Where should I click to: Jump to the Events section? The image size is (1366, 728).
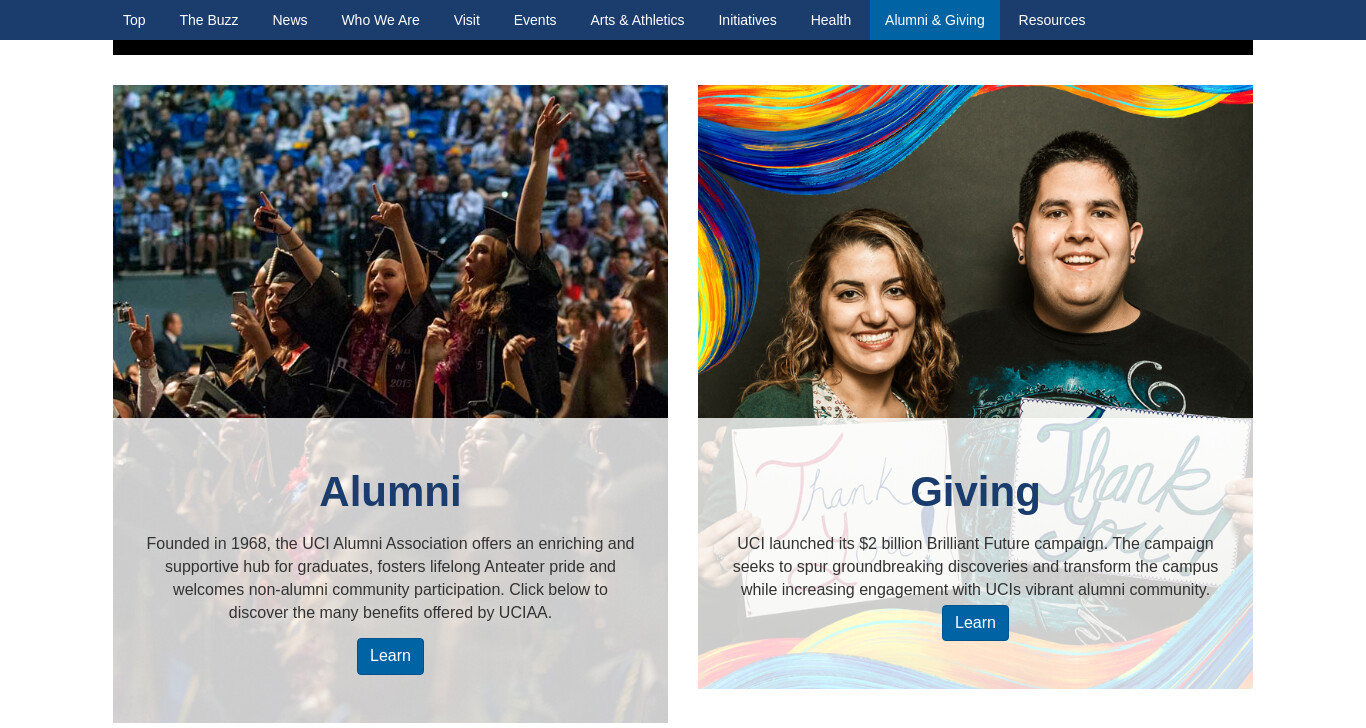[535, 20]
